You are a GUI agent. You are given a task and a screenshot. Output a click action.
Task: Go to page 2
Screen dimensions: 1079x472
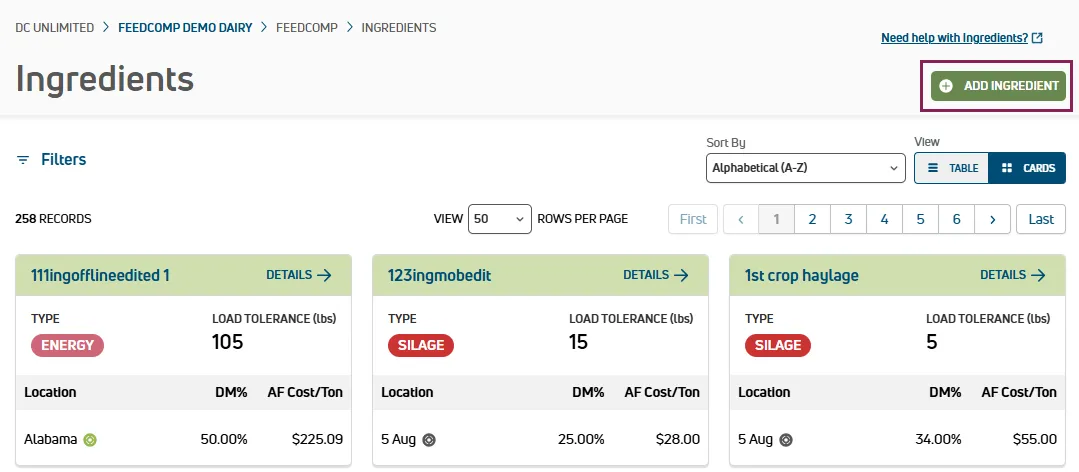[813, 219]
